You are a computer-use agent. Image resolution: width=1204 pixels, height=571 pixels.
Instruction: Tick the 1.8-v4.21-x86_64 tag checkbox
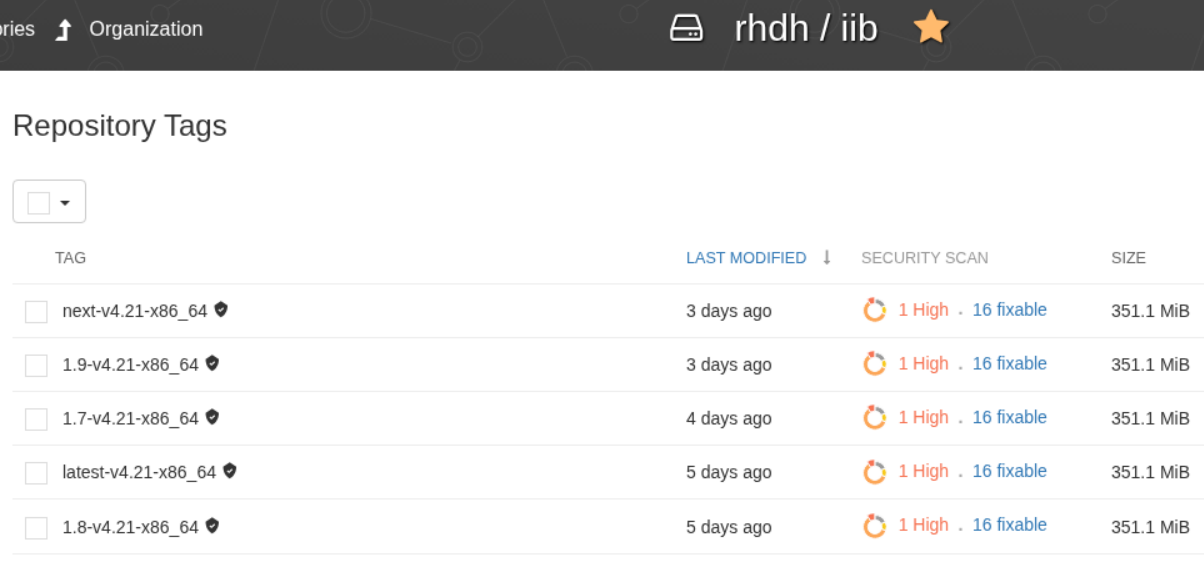pyautogui.click(x=37, y=527)
